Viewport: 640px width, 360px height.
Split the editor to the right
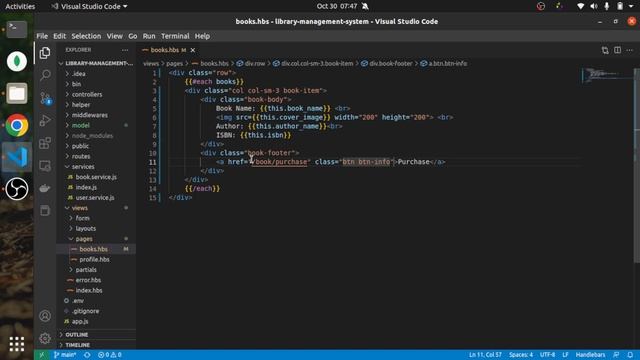(618, 50)
